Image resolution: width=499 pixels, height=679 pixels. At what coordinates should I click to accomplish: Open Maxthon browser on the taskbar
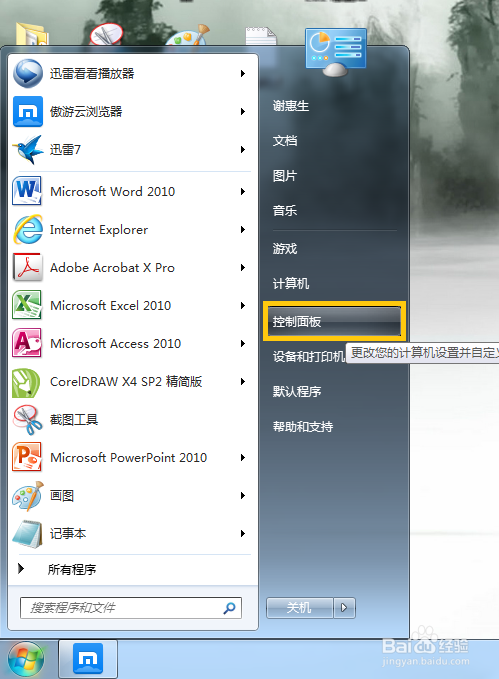point(88,659)
